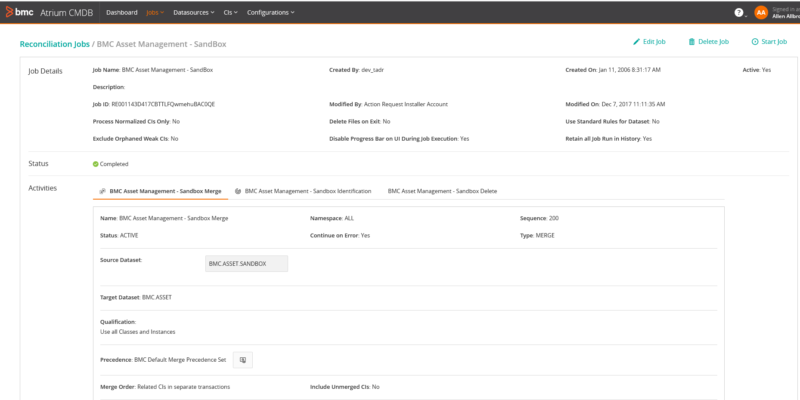Viewport: 800px width, 400px height.
Task: Click the Sandbox Identification tab icon
Action: 238,191
